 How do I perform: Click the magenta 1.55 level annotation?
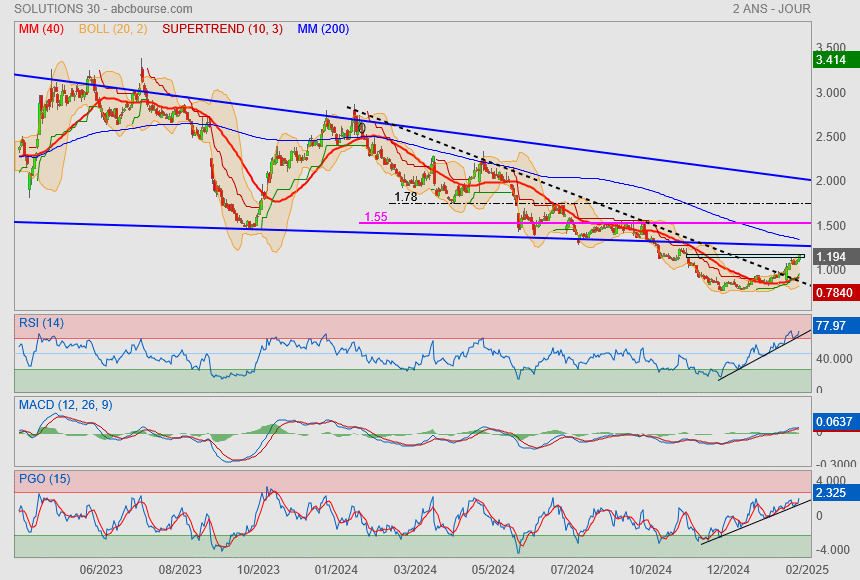tap(376, 217)
